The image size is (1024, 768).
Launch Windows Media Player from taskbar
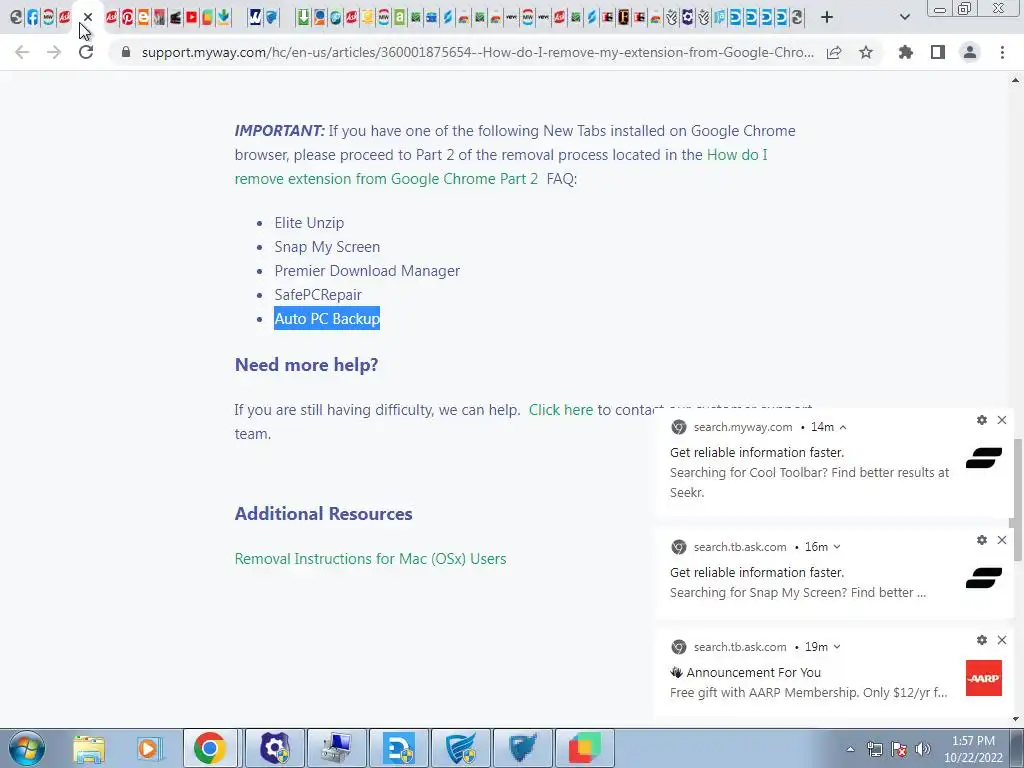tap(149, 748)
